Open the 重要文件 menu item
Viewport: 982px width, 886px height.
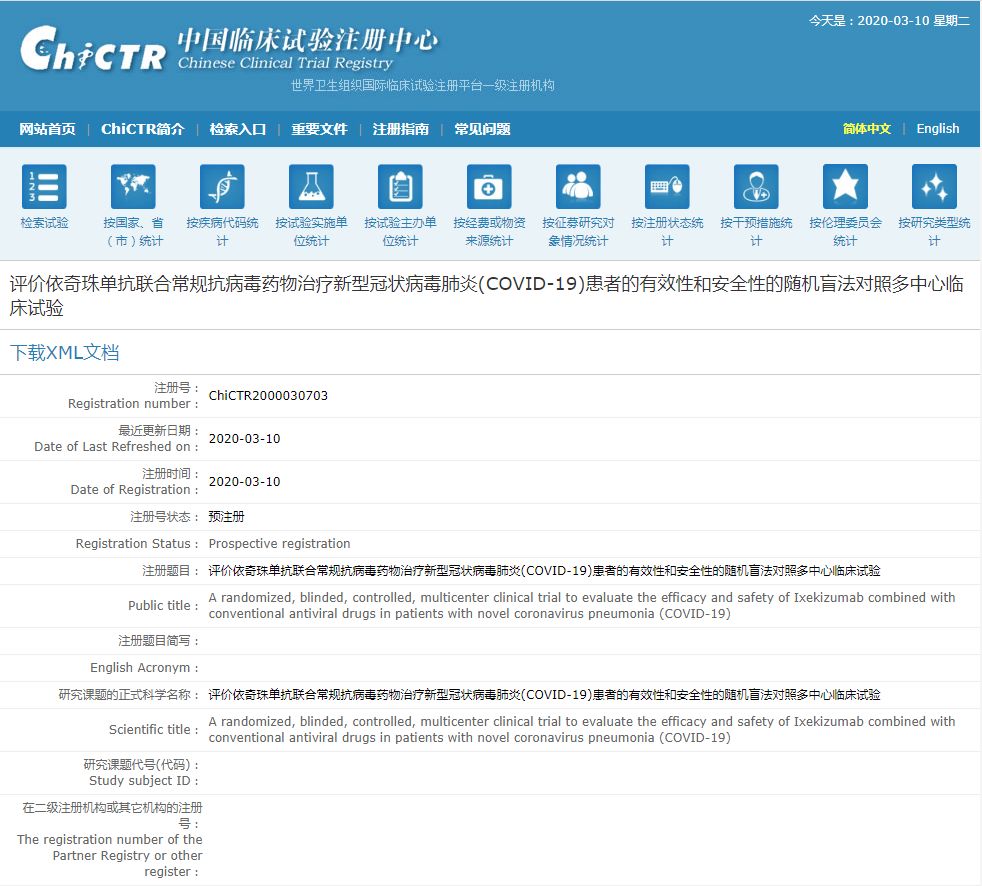click(319, 129)
